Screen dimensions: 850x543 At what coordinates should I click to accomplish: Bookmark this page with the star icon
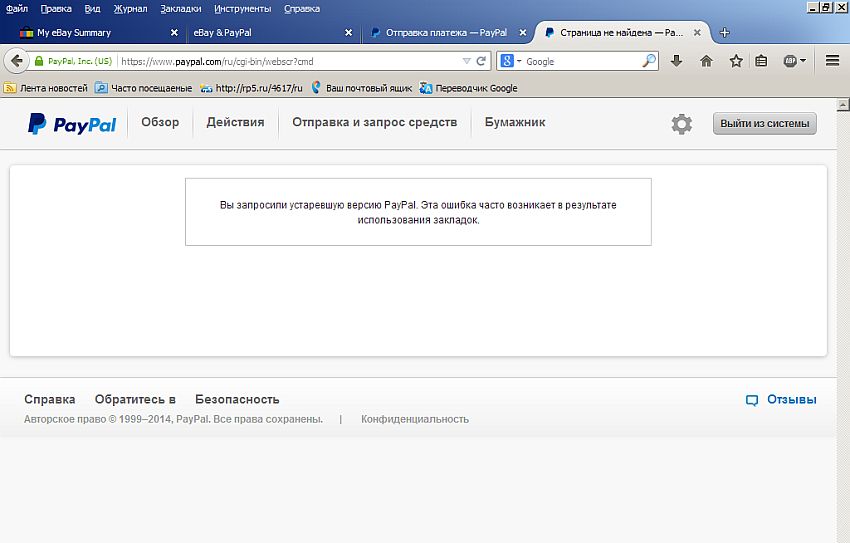pos(735,61)
